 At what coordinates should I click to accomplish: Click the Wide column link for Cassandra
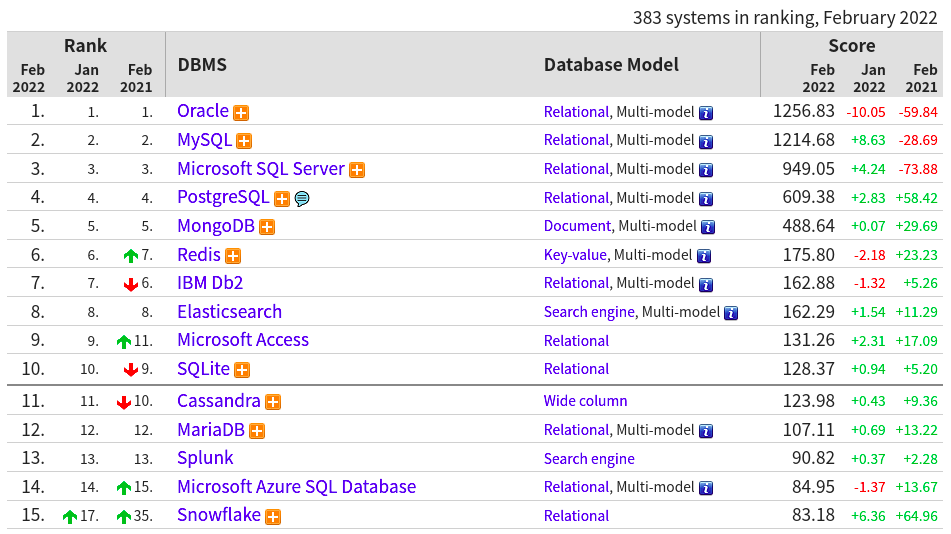tap(585, 400)
